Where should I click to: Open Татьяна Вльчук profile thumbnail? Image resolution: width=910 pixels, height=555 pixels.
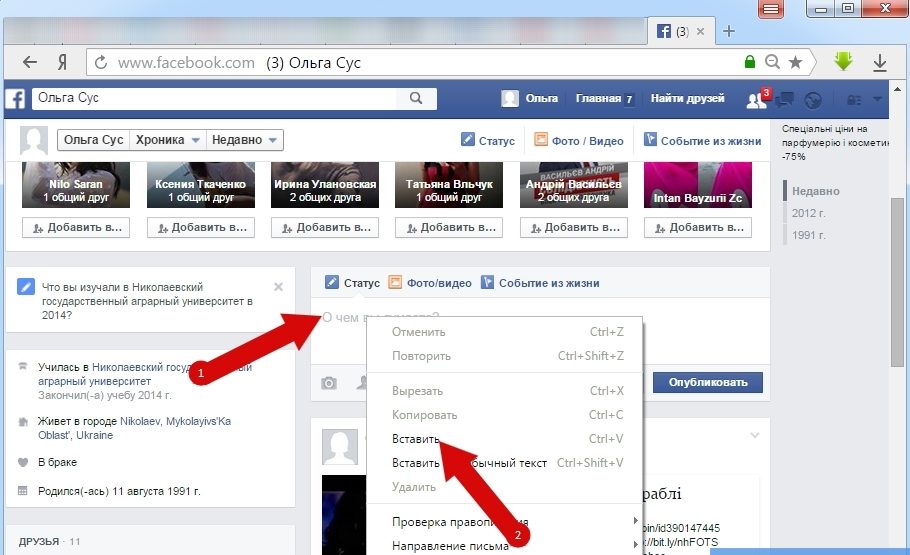point(449,185)
